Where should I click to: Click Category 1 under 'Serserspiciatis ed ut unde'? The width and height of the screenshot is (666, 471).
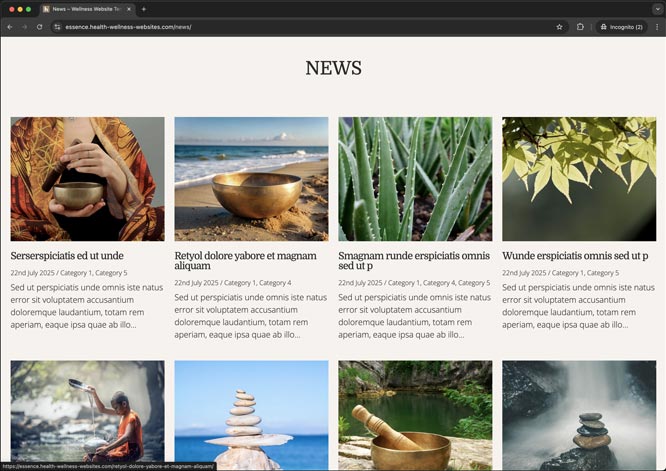click(76, 273)
